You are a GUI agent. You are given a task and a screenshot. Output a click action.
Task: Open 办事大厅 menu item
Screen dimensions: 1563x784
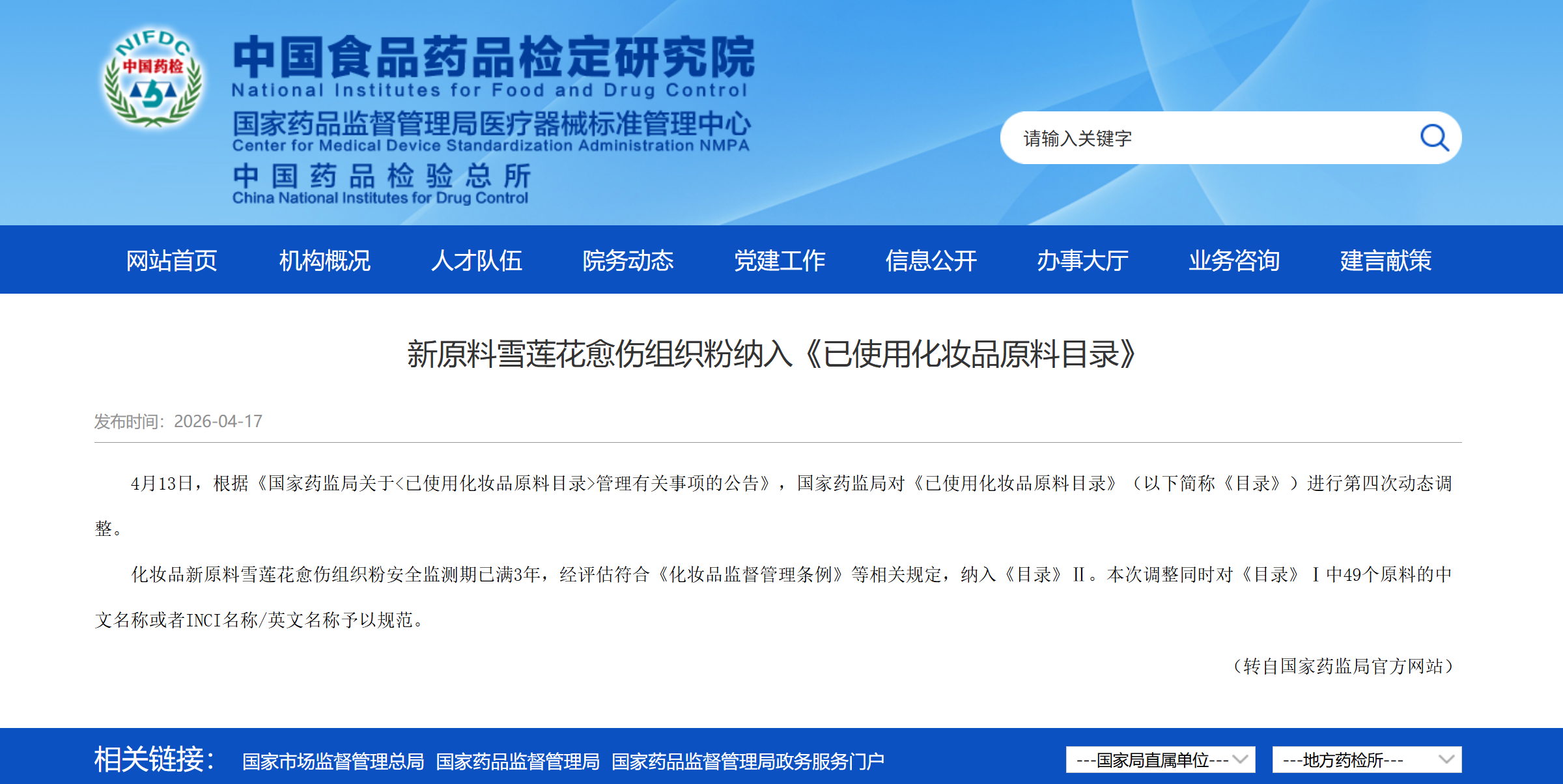click(1082, 260)
